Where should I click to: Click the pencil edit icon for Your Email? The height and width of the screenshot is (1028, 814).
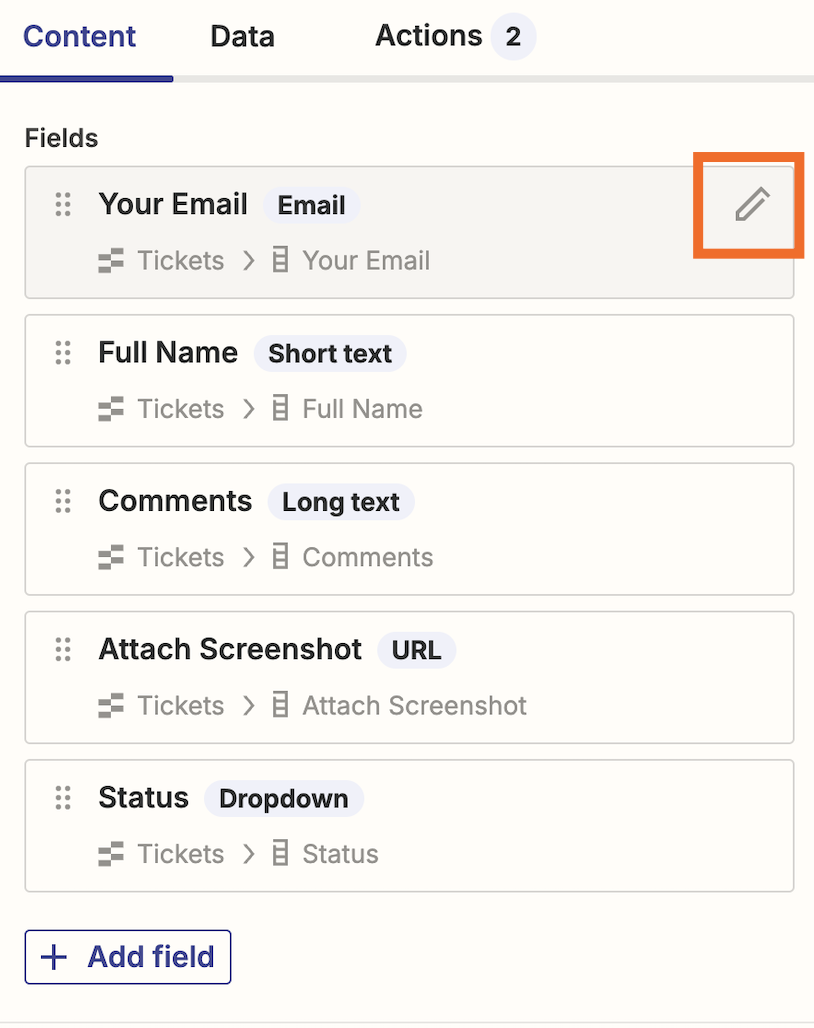pos(751,204)
